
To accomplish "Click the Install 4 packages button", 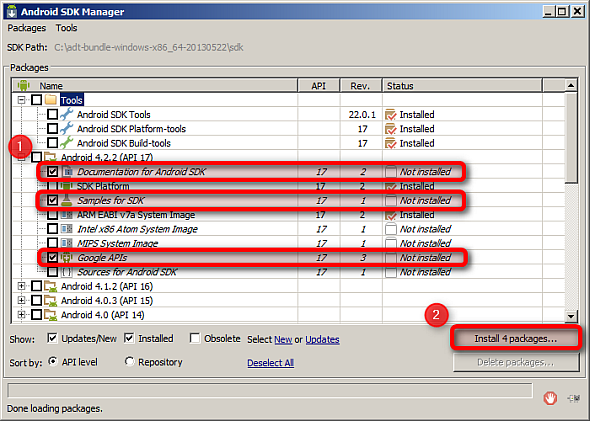I will coord(515,339).
